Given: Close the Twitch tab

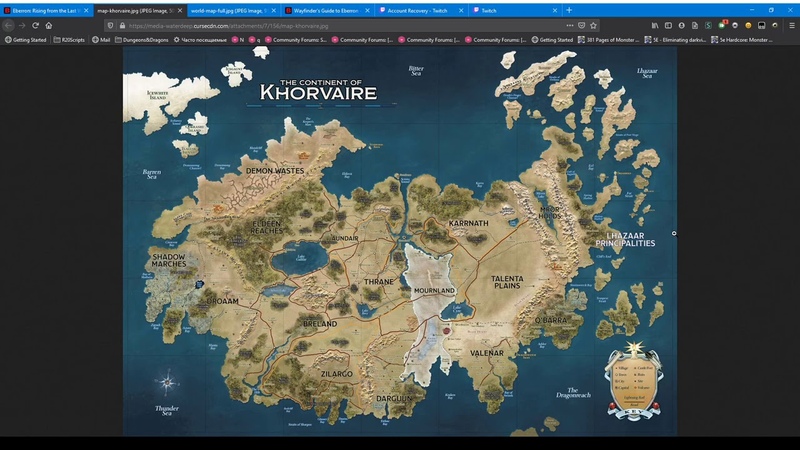Looking at the screenshot, I should pos(555,10).
